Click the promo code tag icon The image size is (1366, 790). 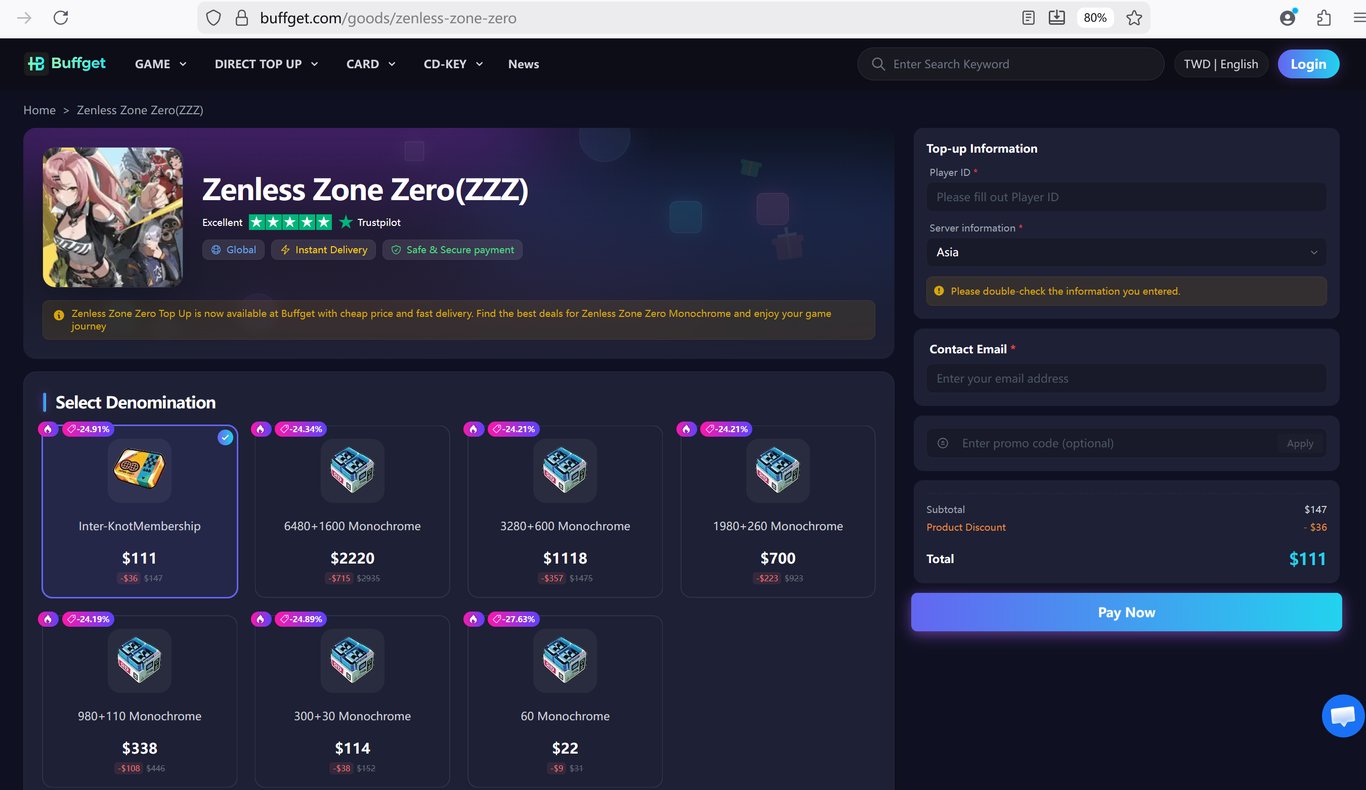click(x=943, y=443)
